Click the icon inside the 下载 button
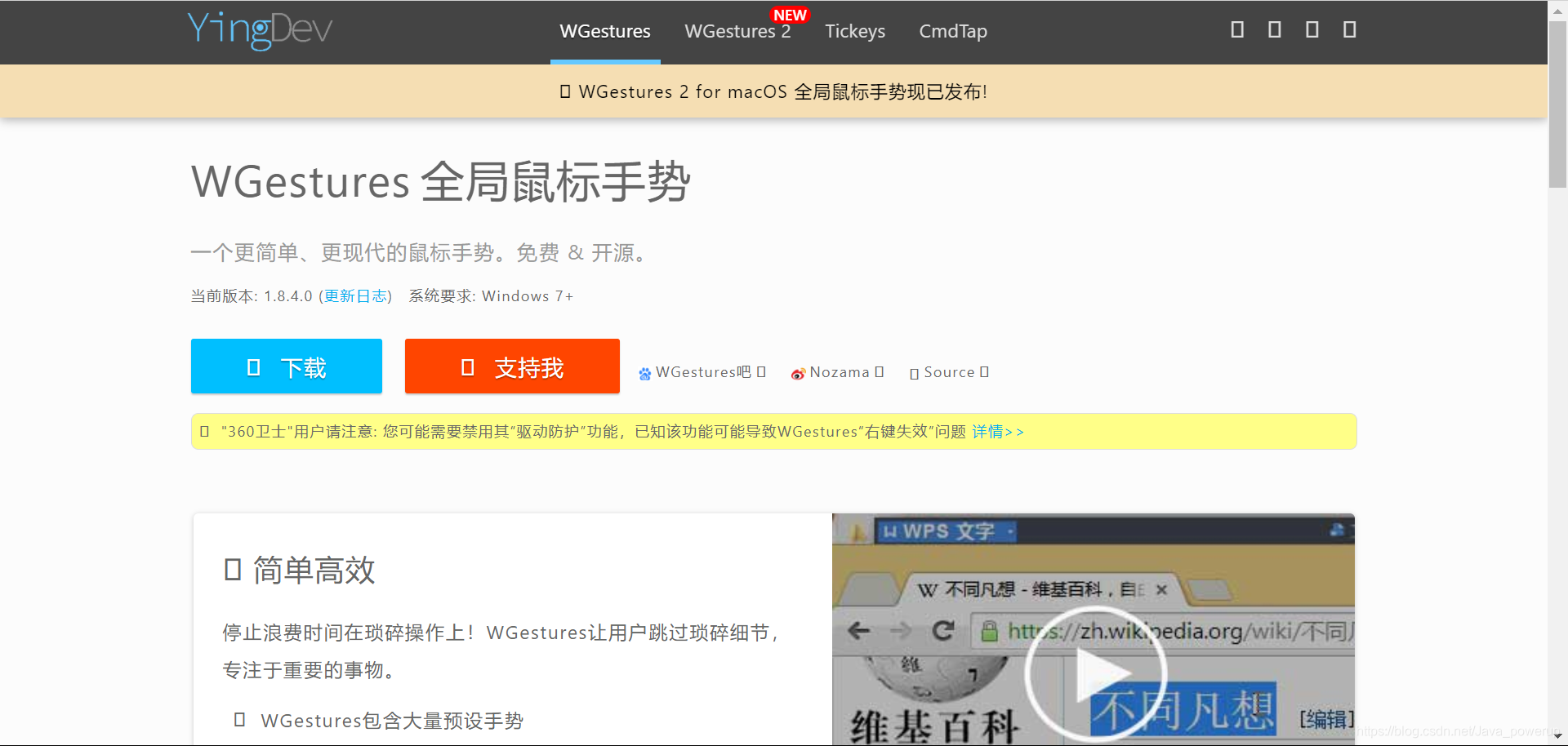 coord(253,367)
